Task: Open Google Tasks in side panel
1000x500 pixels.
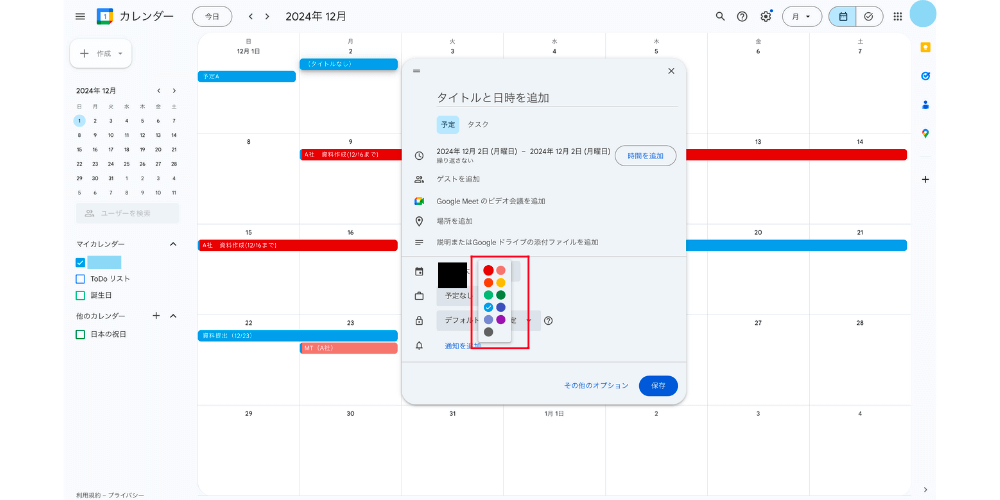Action: pos(925,76)
